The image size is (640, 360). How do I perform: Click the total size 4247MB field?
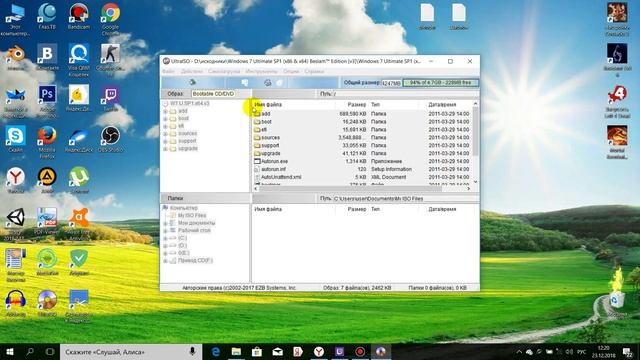(391, 83)
